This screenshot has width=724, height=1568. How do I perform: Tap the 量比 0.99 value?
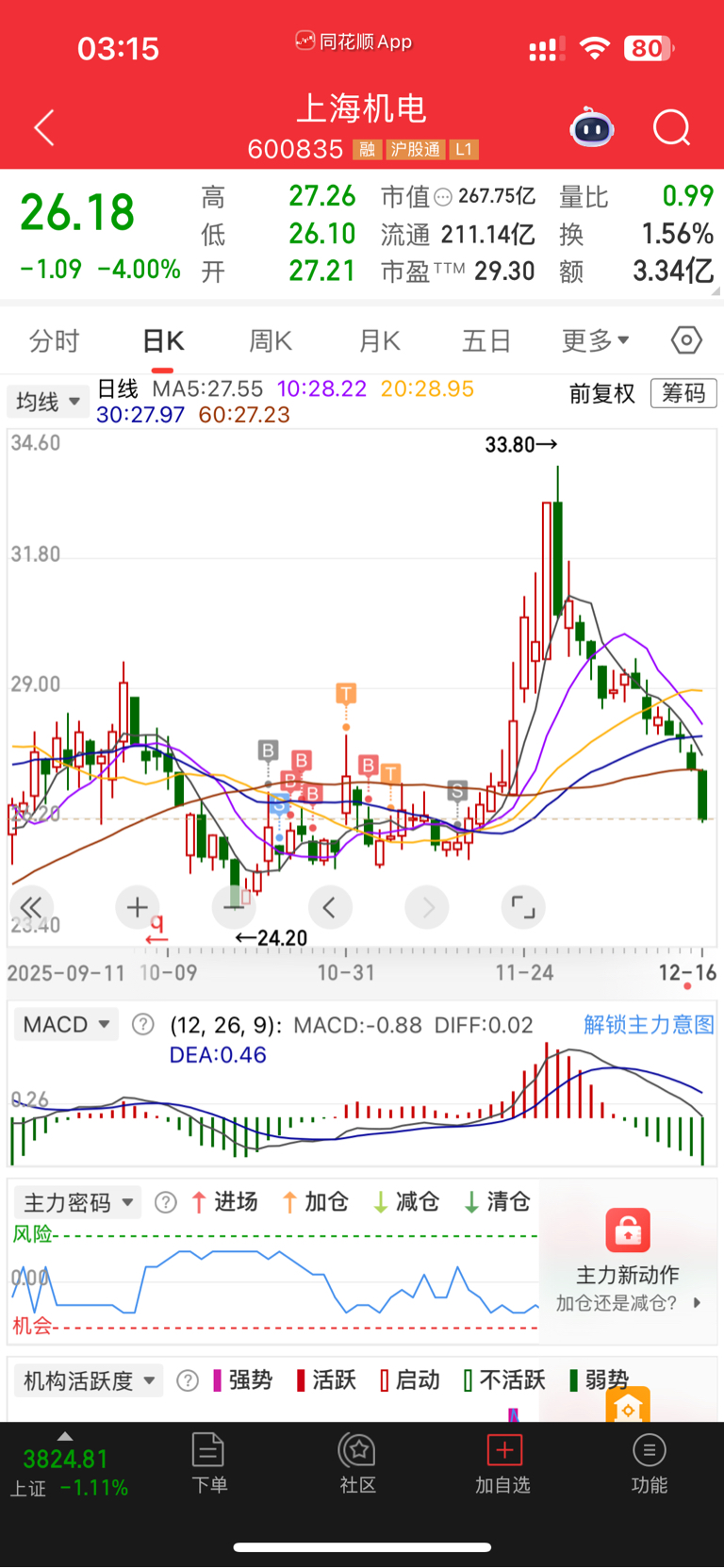[688, 196]
